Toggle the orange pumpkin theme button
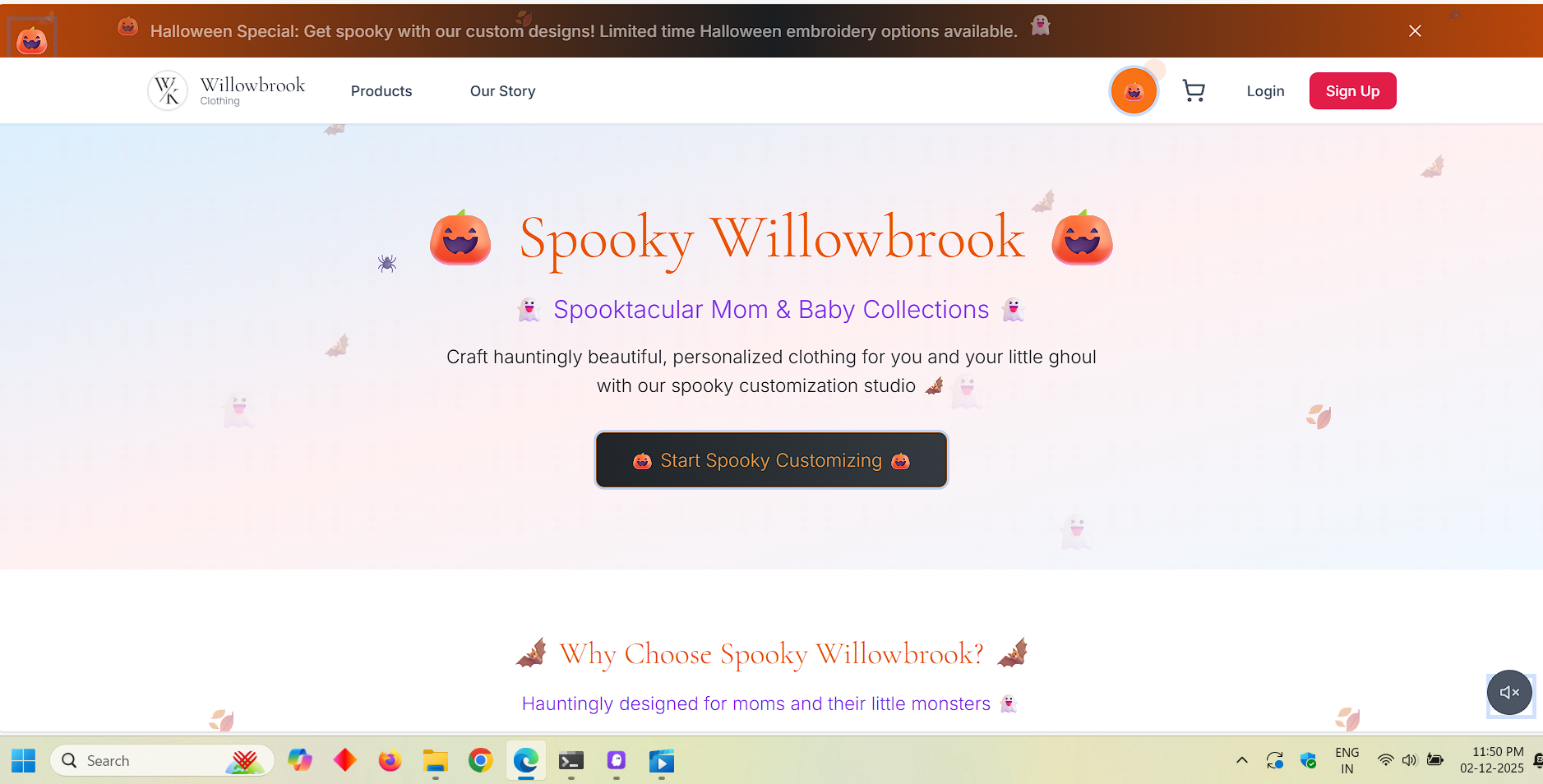This screenshot has width=1543, height=784. pyautogui.click(x=1134, y=91)
